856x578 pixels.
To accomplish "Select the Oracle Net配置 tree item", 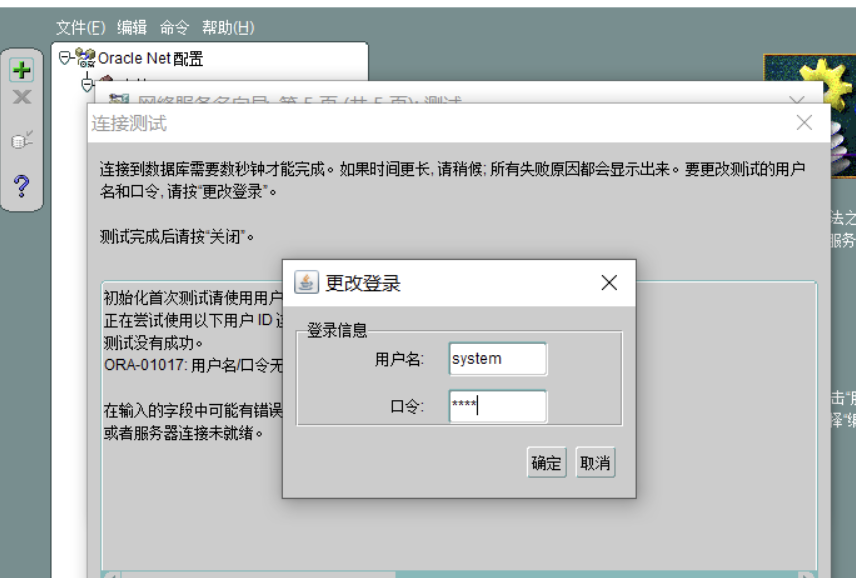I will 150,58.
